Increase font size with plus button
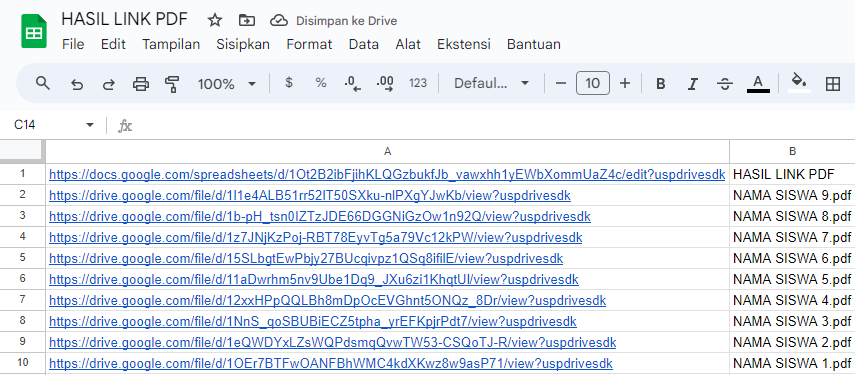The image size is (855, 375). coord(625,83)
